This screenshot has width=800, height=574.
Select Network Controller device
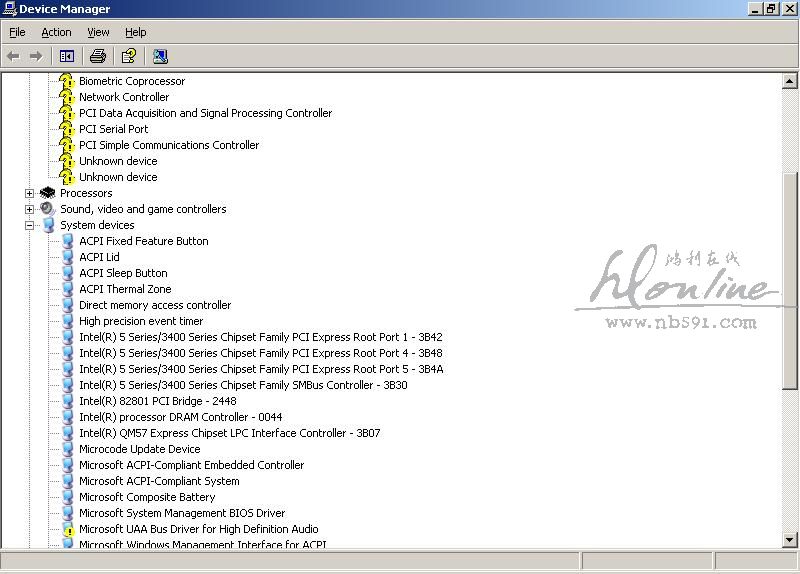124,97
